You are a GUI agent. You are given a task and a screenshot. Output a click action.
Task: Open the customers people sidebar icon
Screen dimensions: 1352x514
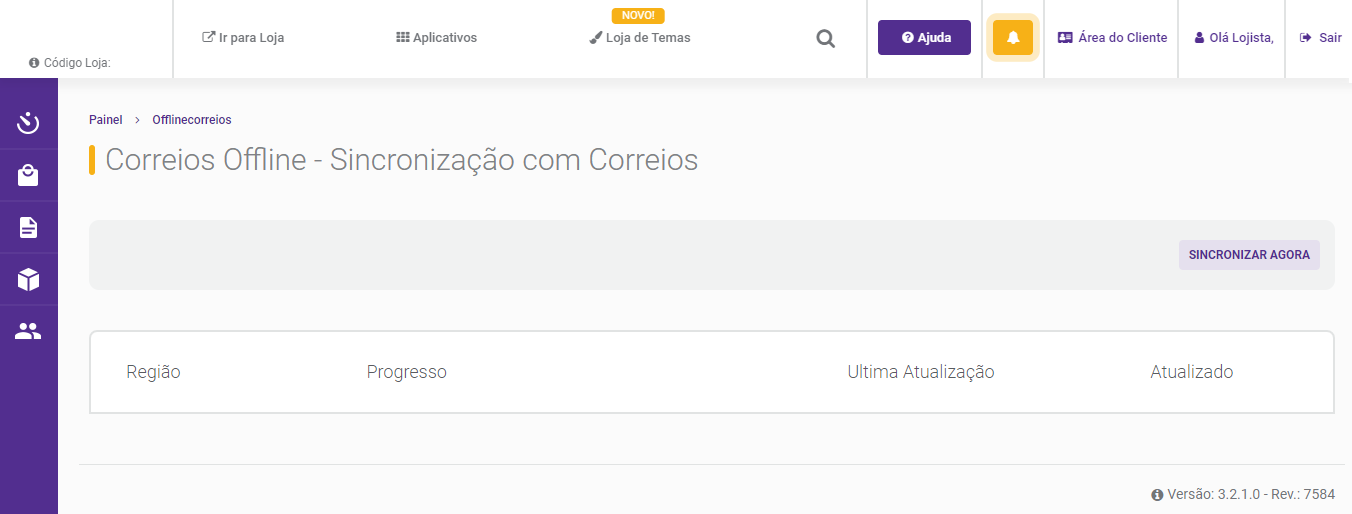click(x=28, y=331)
